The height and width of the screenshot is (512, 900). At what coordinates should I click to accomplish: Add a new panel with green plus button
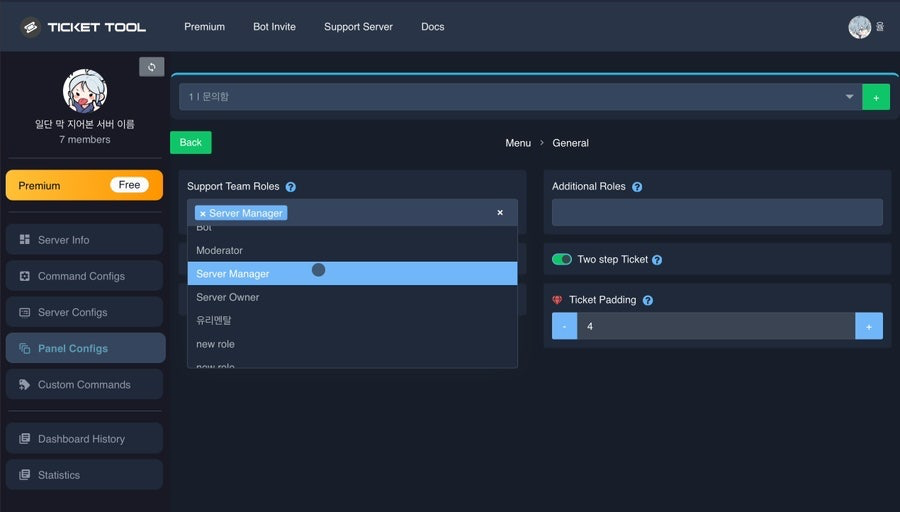click(x=876, y=97)
